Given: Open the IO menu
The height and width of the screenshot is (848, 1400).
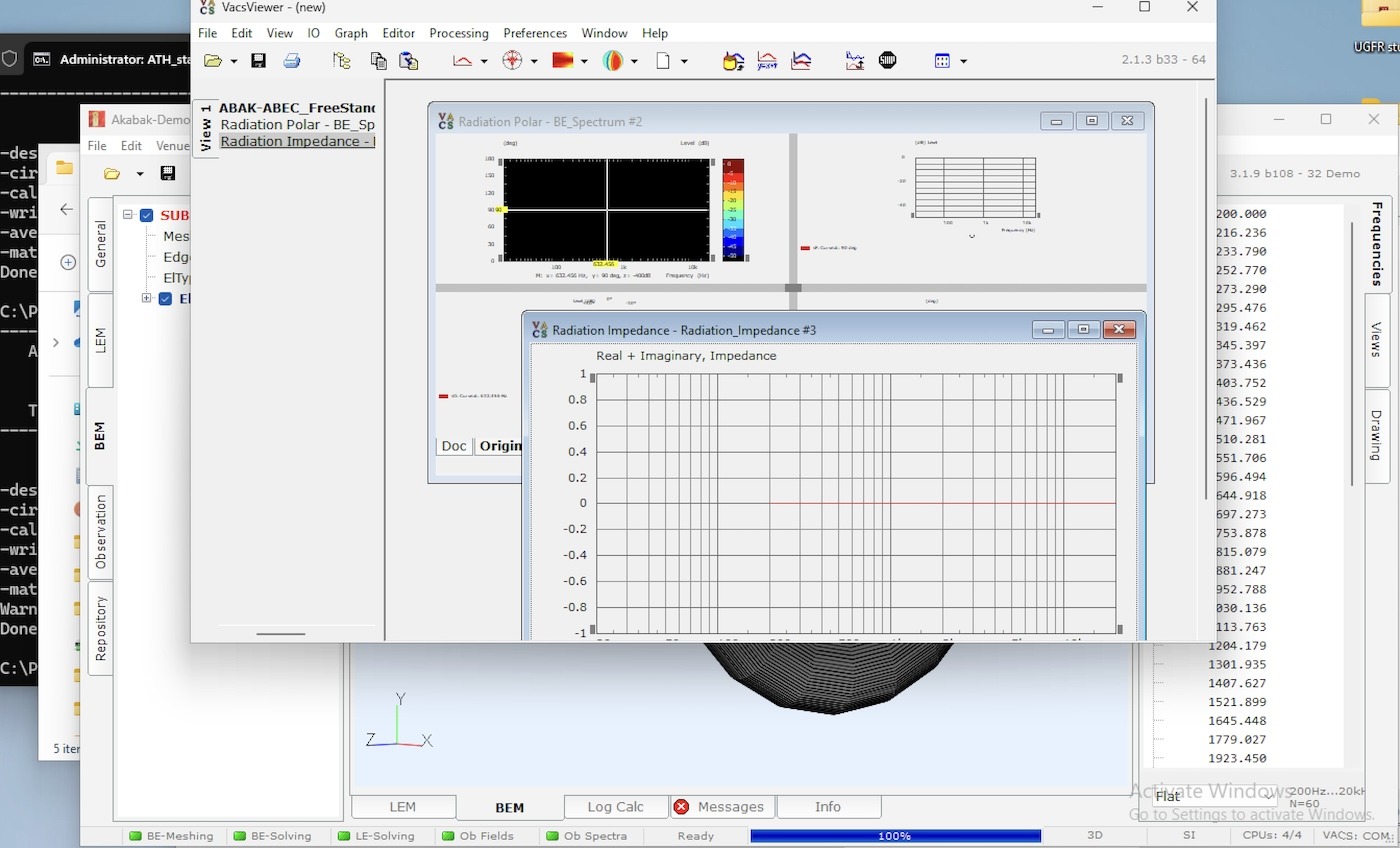Looking at the screenshot, I should click(x=313, y=33).
